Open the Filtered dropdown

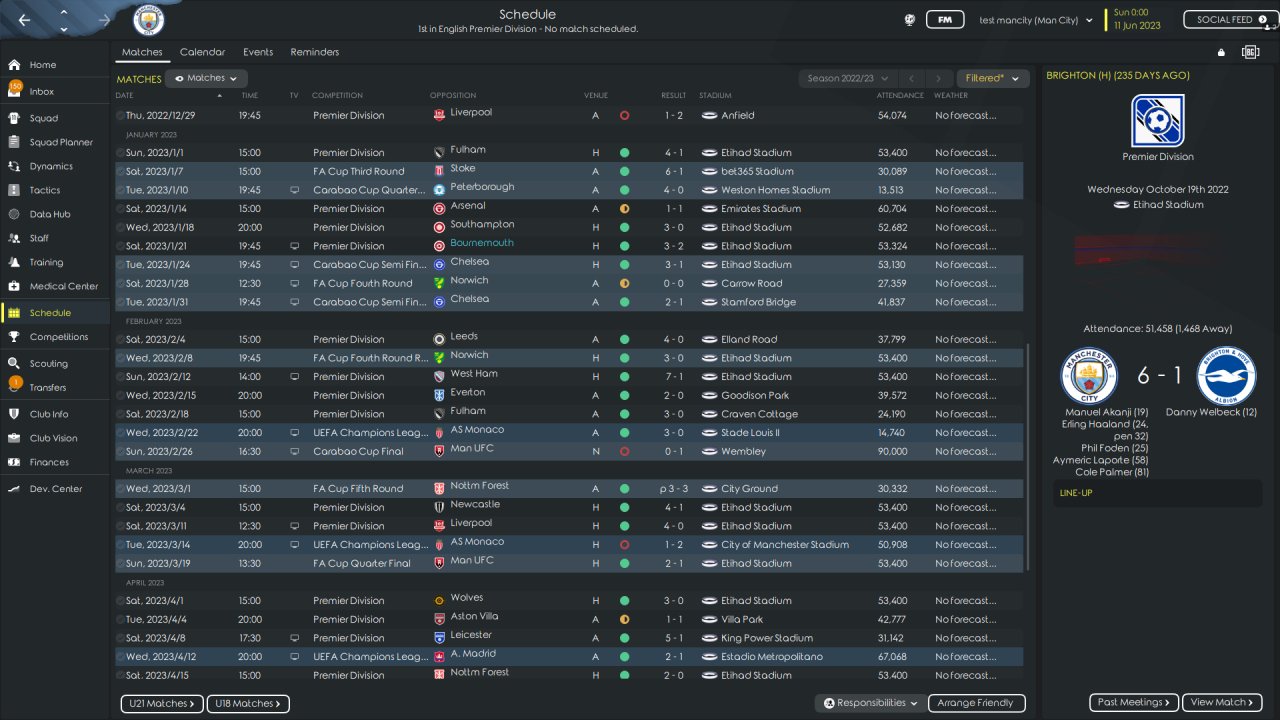click(992, 78)
